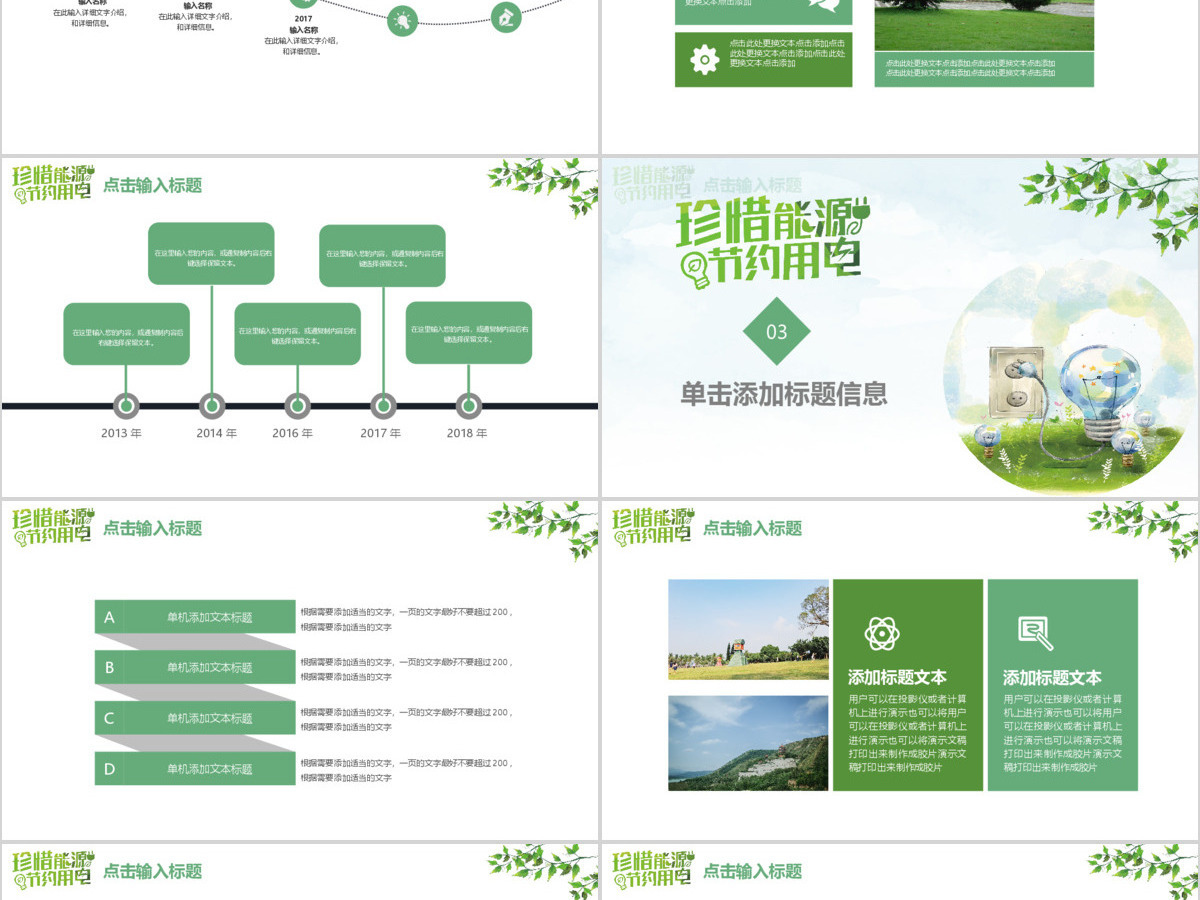Select the timeline circle marker above 2014 年

pos(212,406)
